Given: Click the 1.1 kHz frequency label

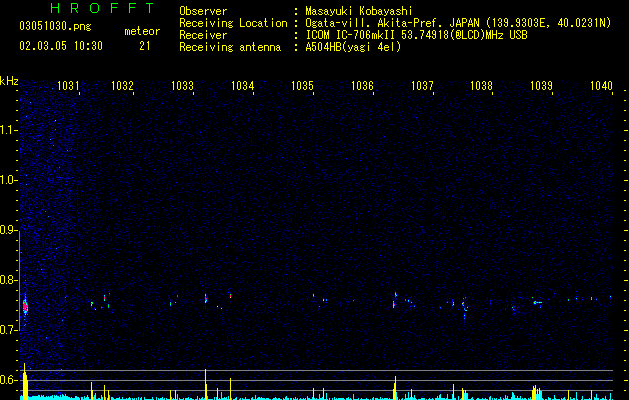Looking at the screenshot, I should (x=9, y=130).
